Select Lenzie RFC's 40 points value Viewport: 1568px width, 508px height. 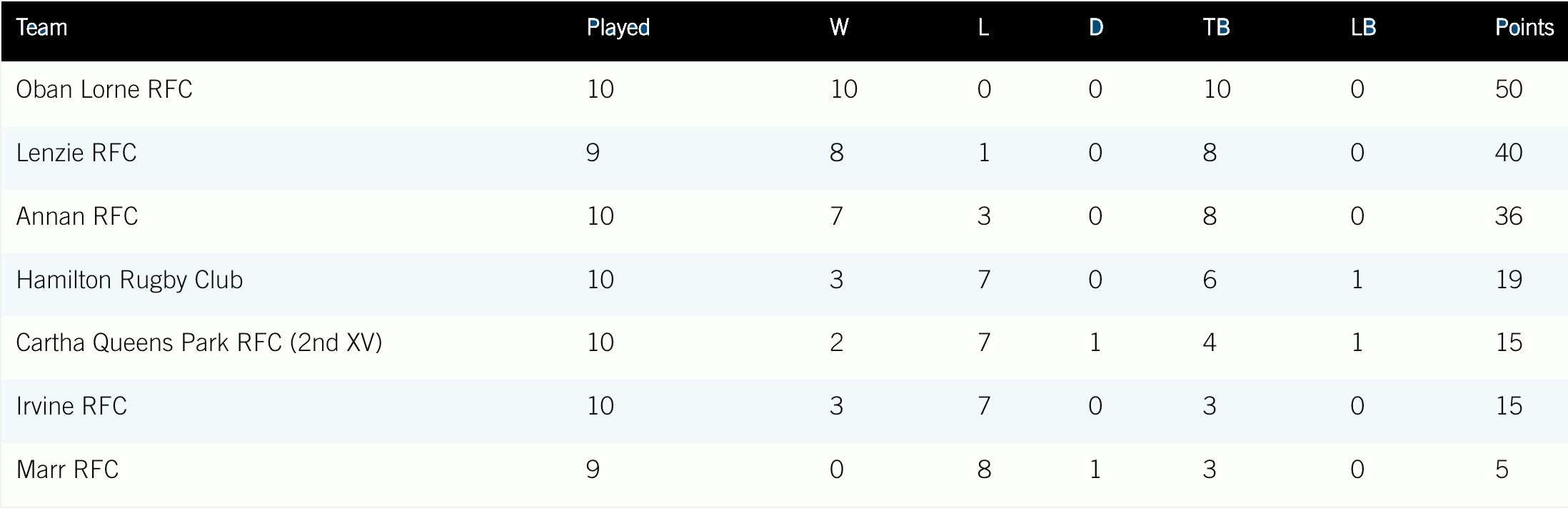[x=1508, y=153]
